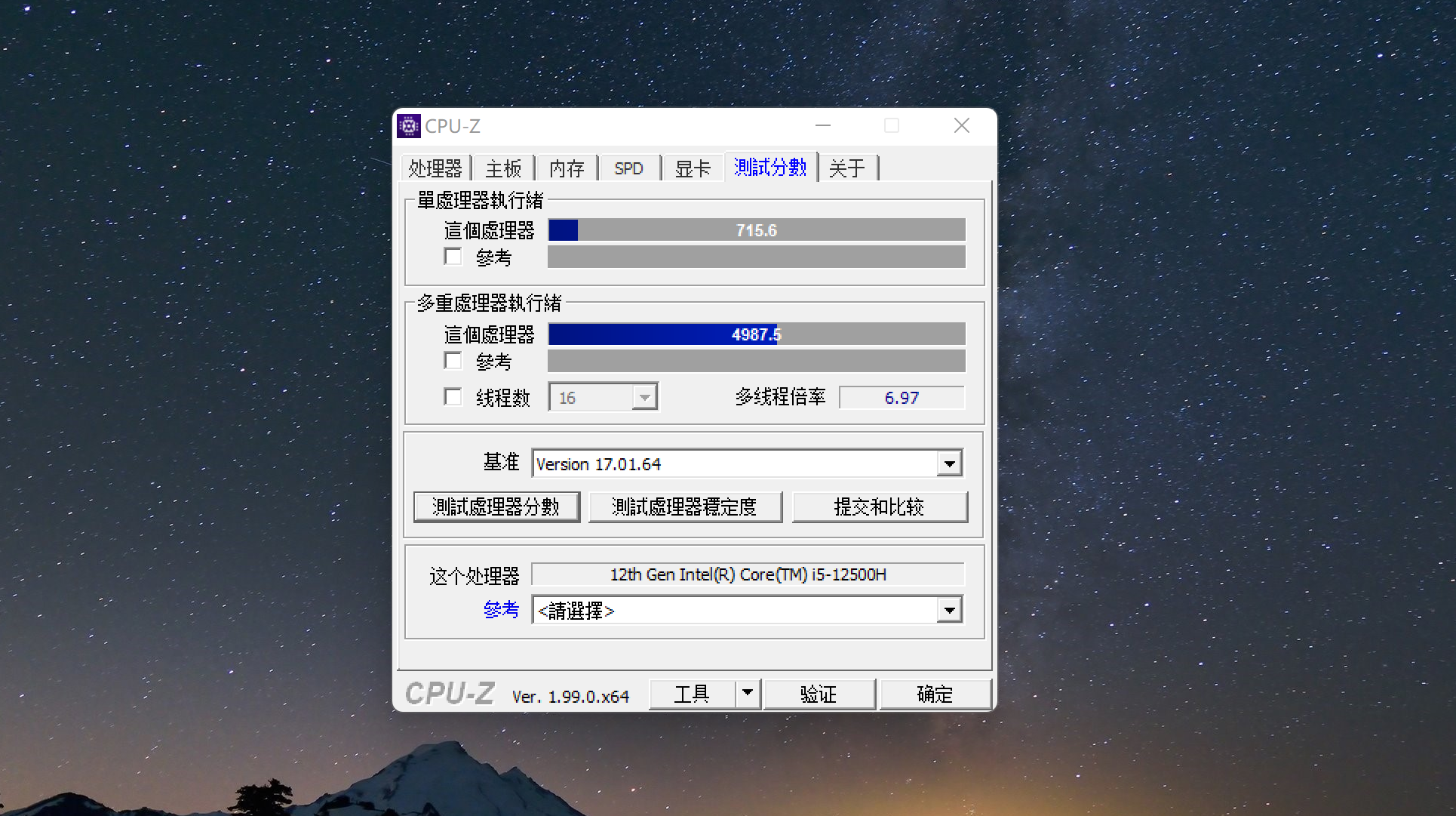The height and width of the screenshot is (816, 1456).
Task: Click the 測試處理器分數 button
Action: point(496,507)
